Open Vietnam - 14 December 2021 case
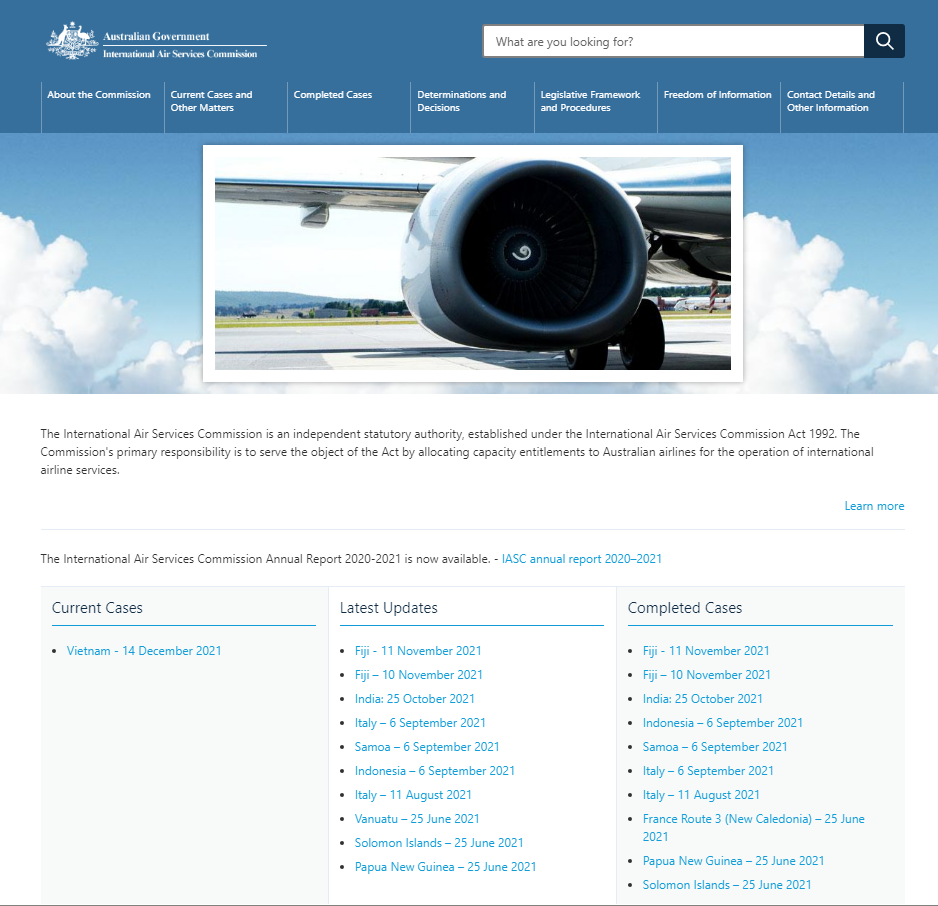 click(x=144, y=651)
